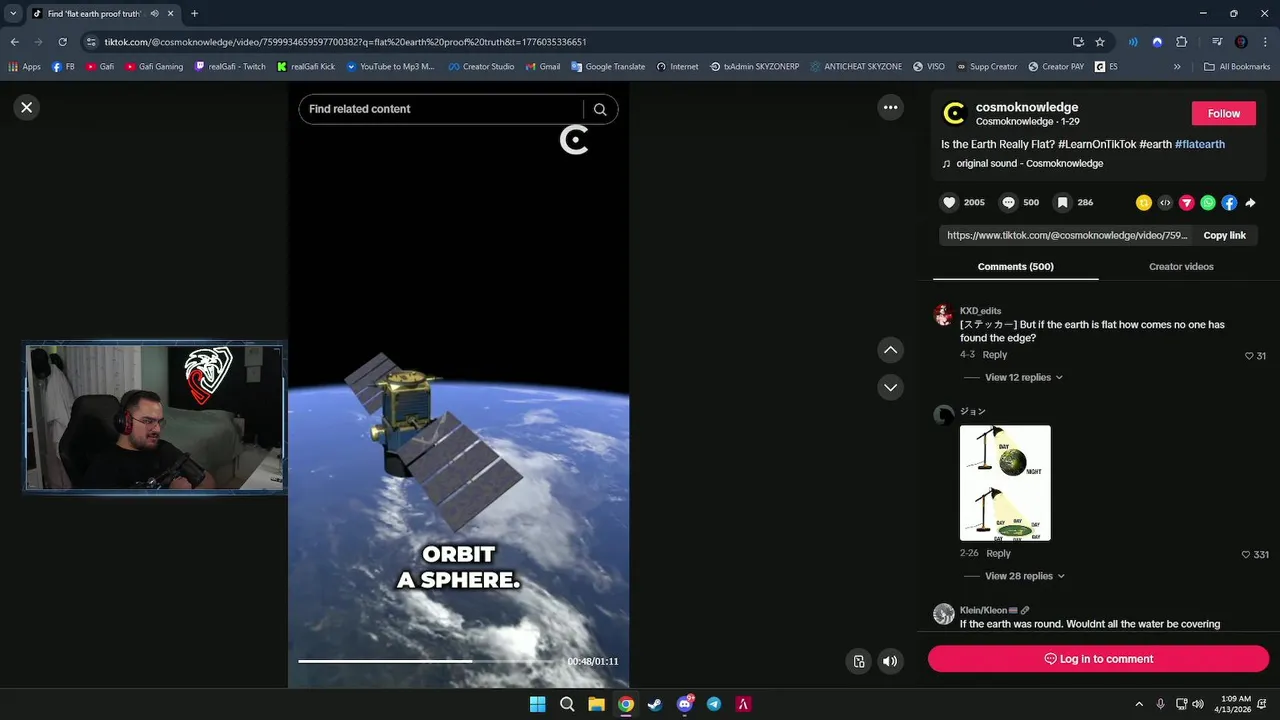This screenshot has height=720, width=1280.
Task: Open cosmoknowledge profile avatar
Action: pos(955,114)
